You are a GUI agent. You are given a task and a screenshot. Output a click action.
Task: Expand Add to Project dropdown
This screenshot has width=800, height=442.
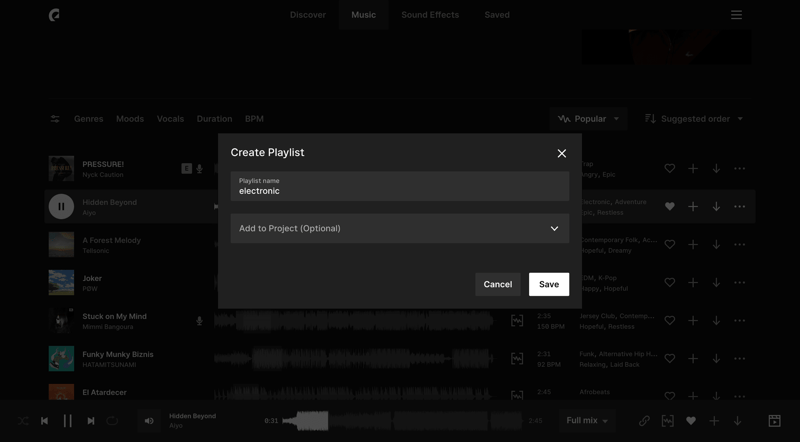pyautogui.click(x=399, y=228)
